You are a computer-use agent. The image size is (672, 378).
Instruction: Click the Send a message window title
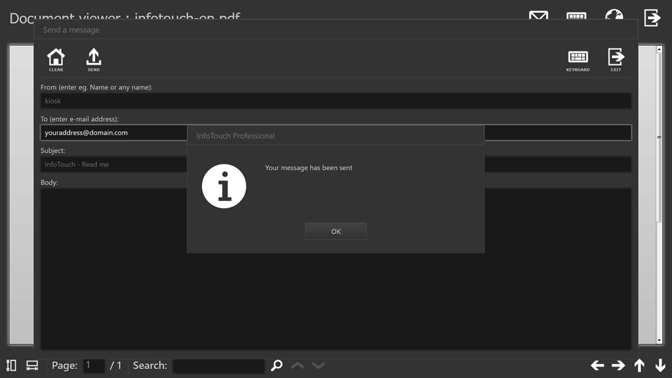[x=71, y=30]
